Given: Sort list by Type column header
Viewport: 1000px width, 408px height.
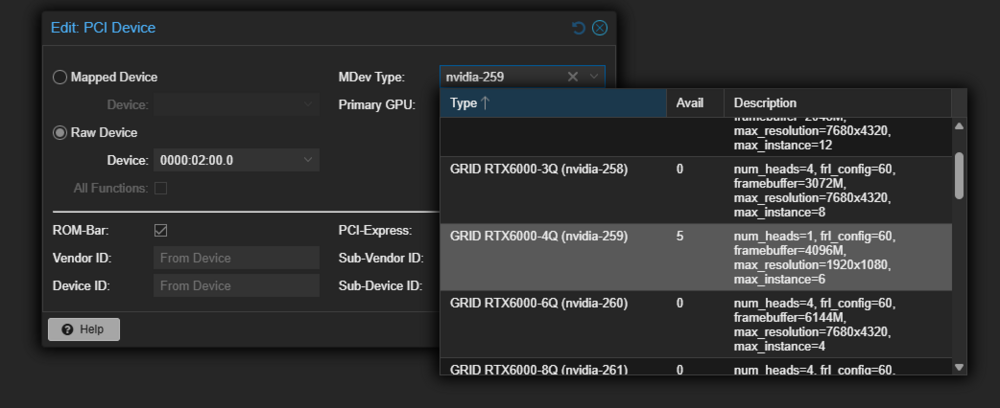Looking at the screenshot, I should [x=553, y=103].
